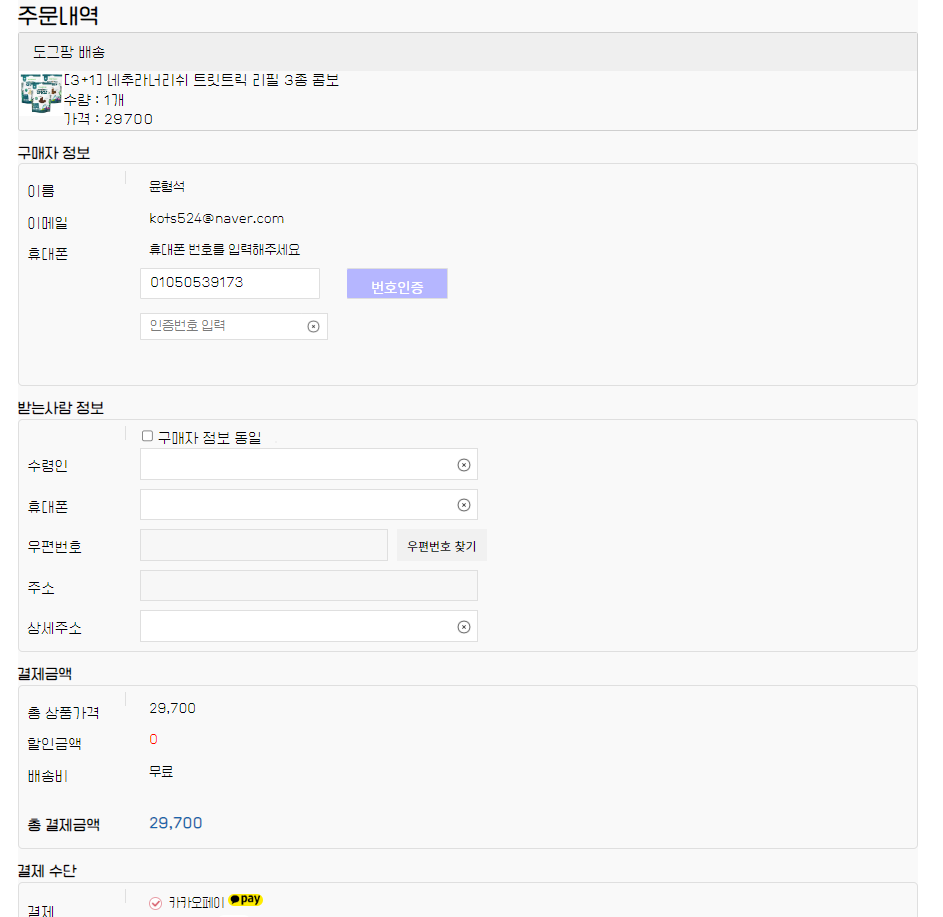
Task: Click the 받는사람 정보 section heading
Action: pyautogui.click(x=61, y=408)
